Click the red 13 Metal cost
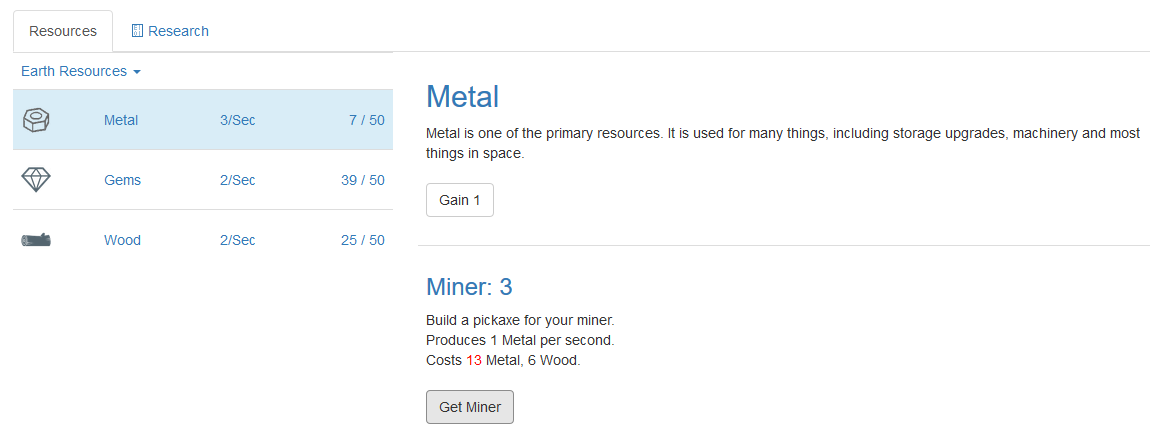Viewport: 1150px width, 436px height. point(474,360)
